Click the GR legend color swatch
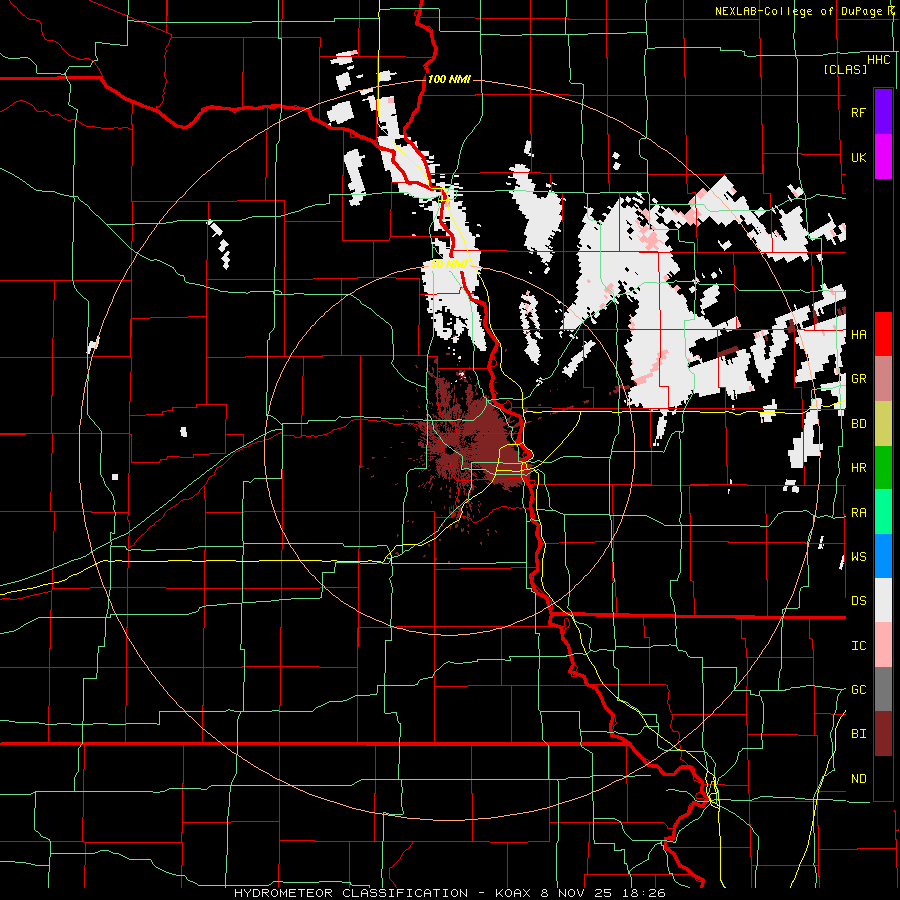Viewport: 900px width, 900px height. pyautogui.click(x=883, y=379)
